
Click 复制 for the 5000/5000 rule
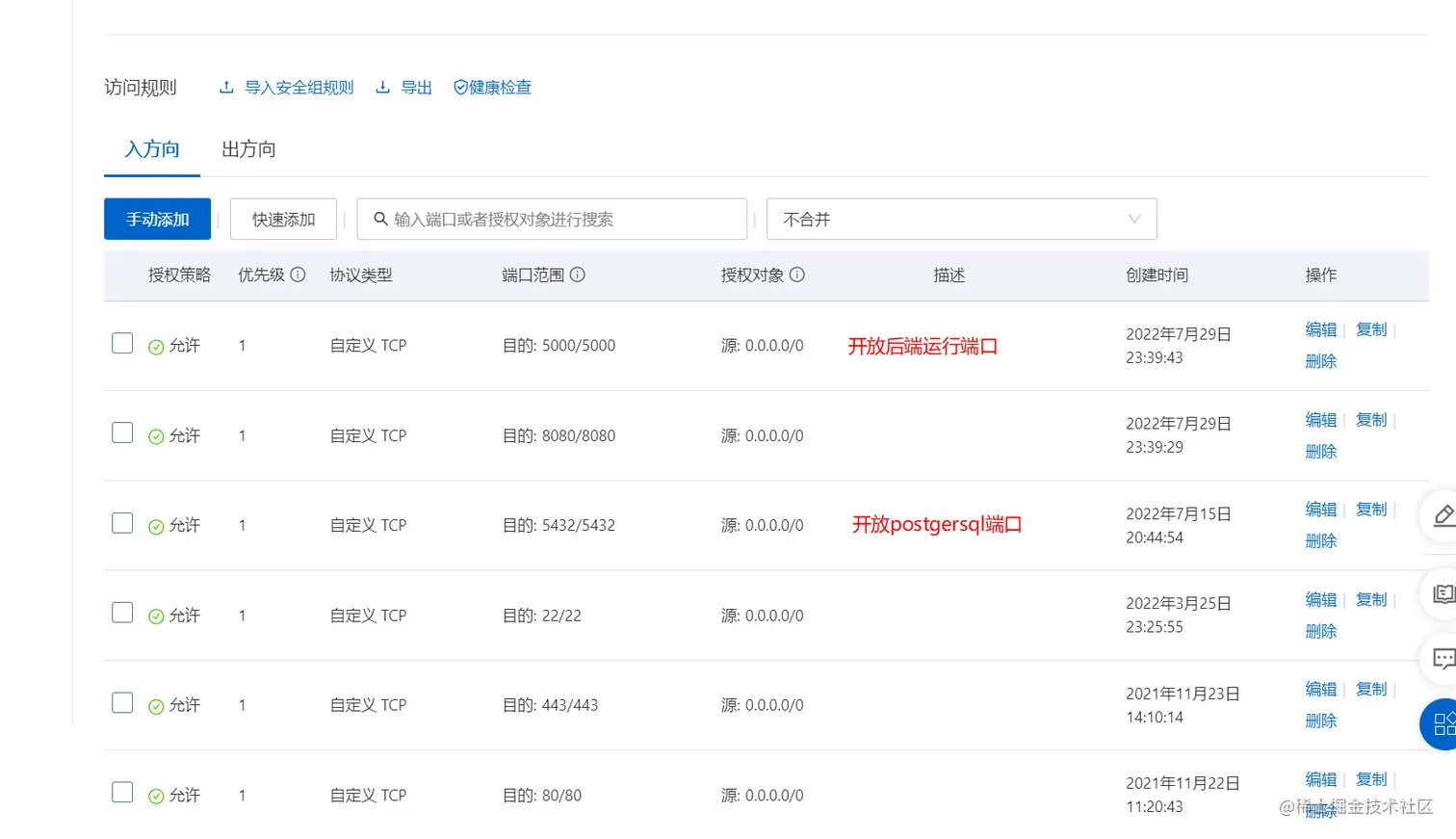point(1371,329)
